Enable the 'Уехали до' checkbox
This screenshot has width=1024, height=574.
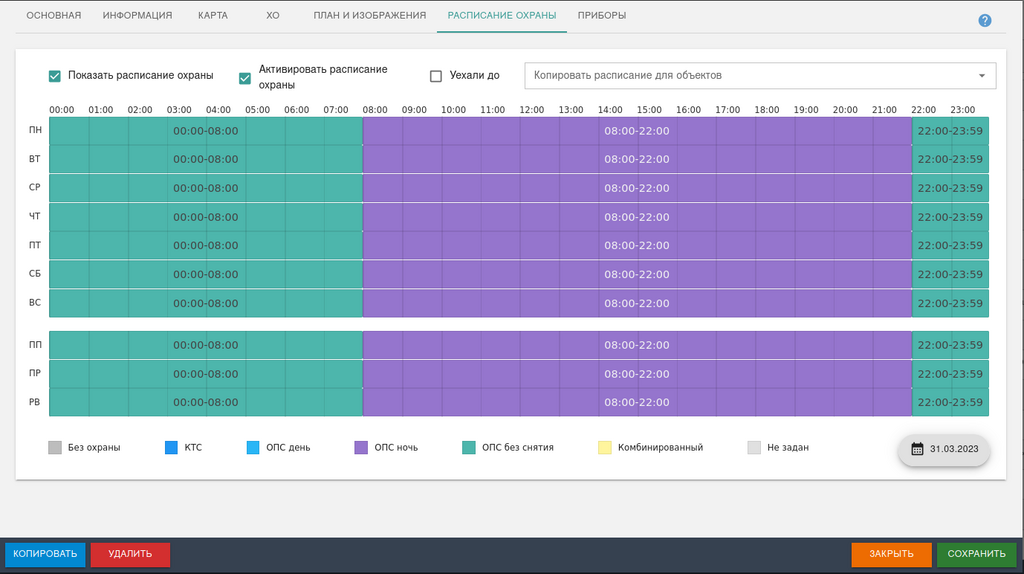coord(435,76)
